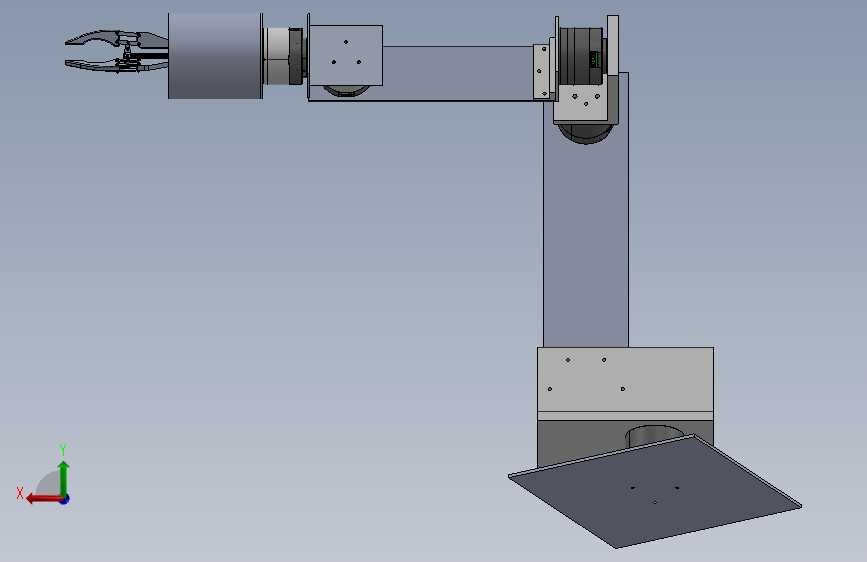Pick the small end plate at forearm's elbow end
Image resolution: width=867 pixels, height=562 pixels.
tap(541, 72)
